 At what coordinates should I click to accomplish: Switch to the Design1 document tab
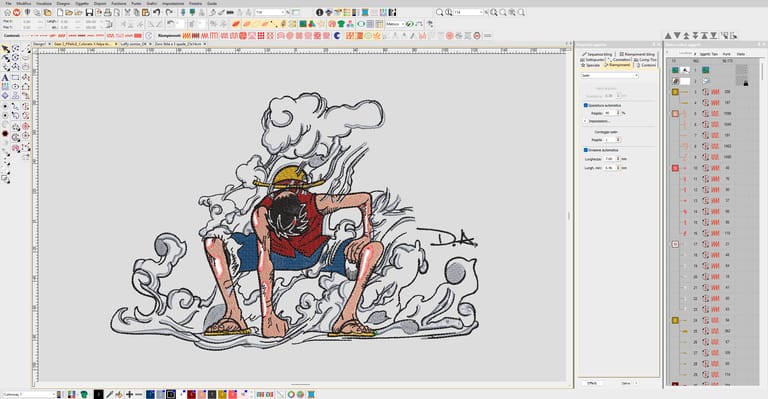tap(39, 44)
